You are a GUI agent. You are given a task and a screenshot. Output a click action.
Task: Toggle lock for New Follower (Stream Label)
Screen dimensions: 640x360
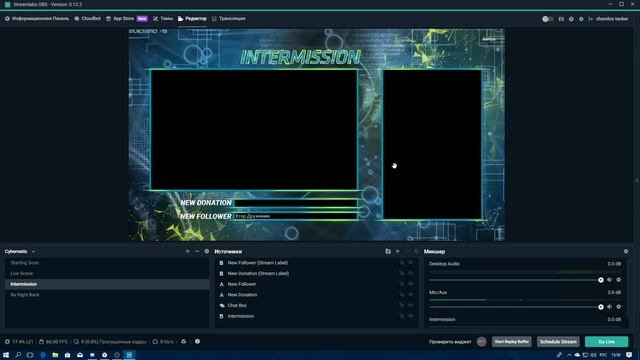pos(402,263)
